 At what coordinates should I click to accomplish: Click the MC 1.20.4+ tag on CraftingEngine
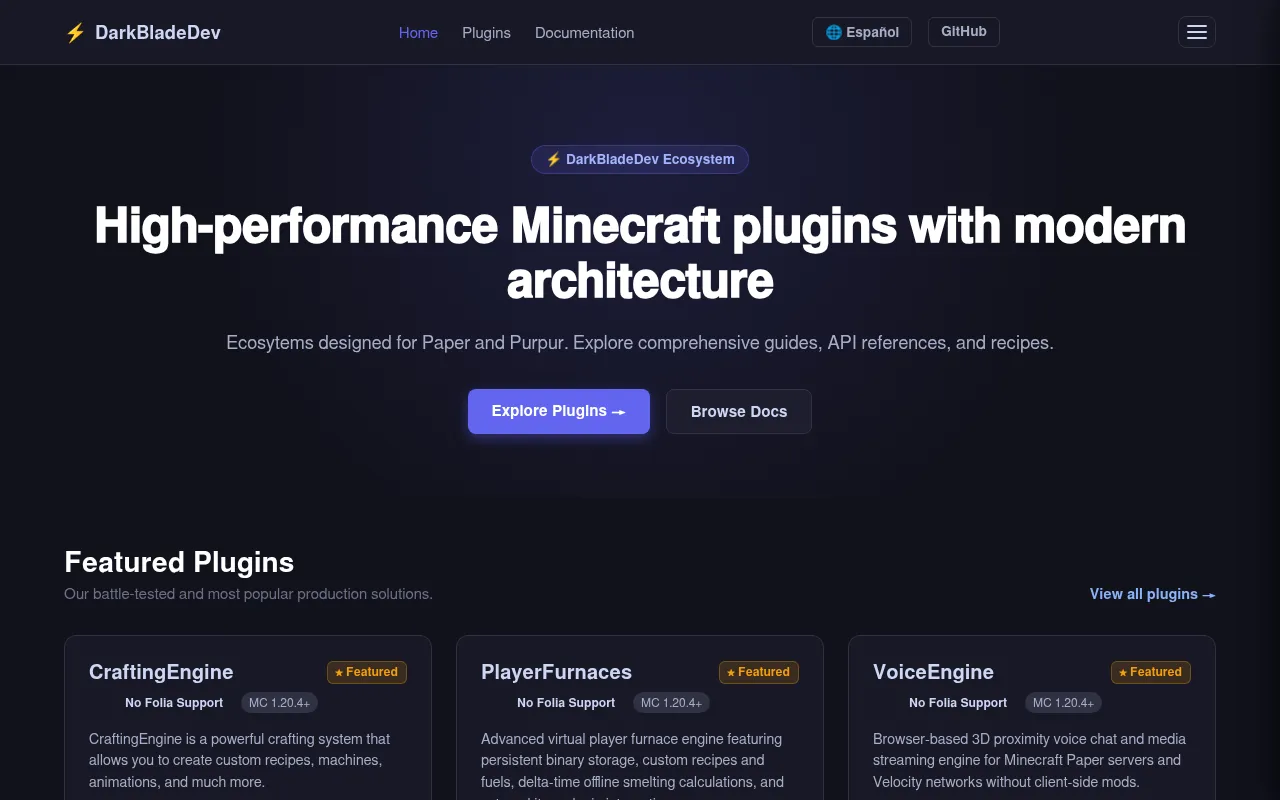click(x=279, y=703)
